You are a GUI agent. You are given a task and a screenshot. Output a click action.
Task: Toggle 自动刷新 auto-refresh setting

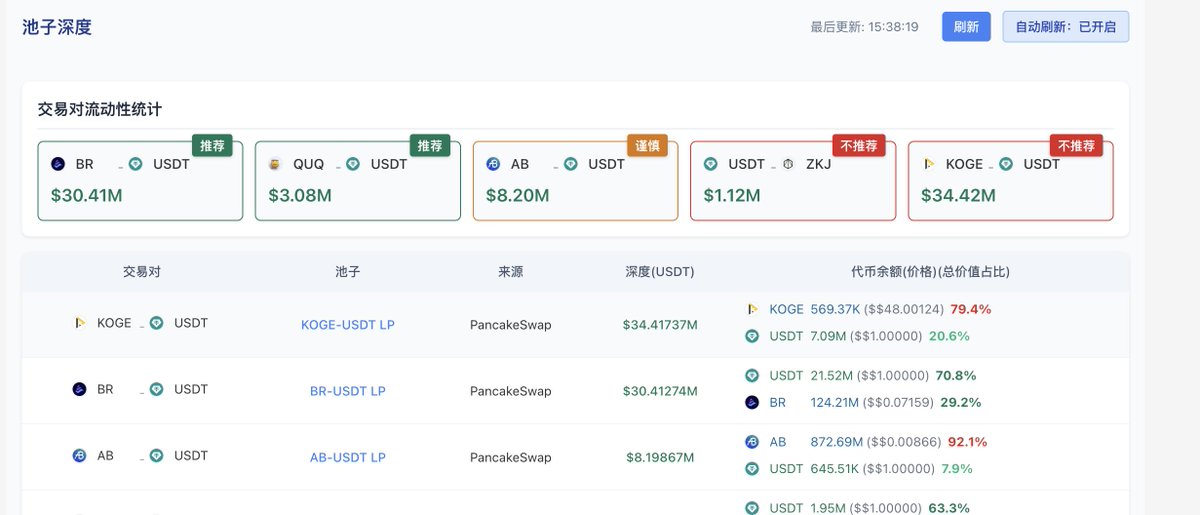(1066, 27)
